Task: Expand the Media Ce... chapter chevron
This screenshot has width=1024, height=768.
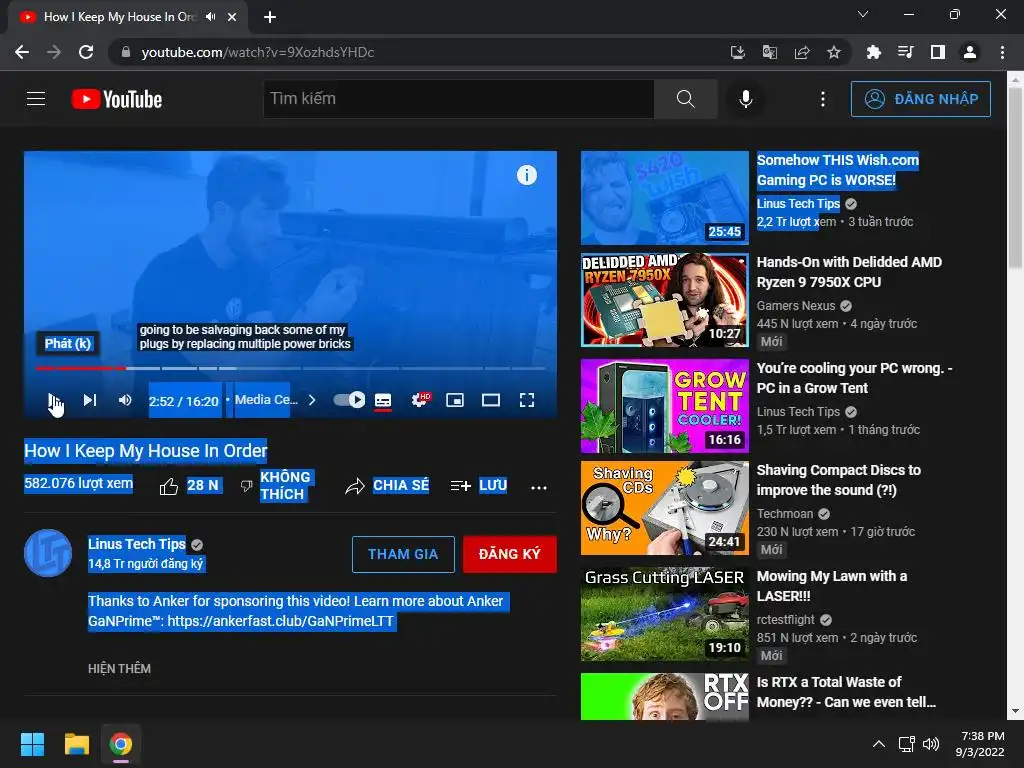Action: tap(312, 400)
